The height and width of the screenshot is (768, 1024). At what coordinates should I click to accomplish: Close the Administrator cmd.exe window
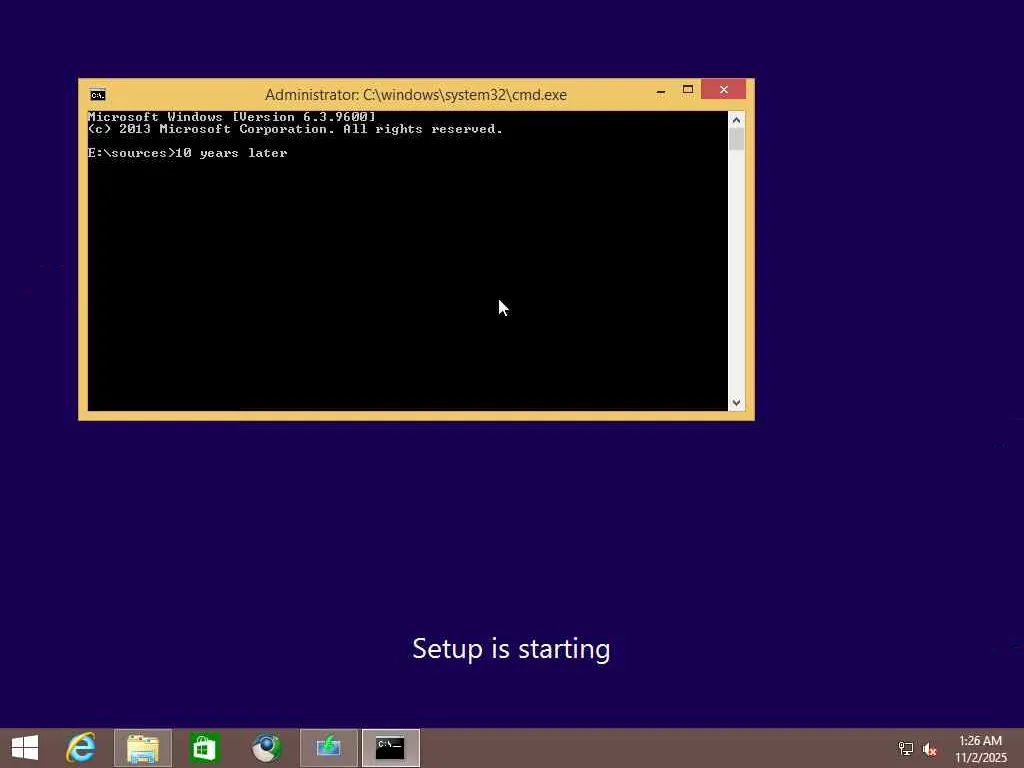click(724, 89)
